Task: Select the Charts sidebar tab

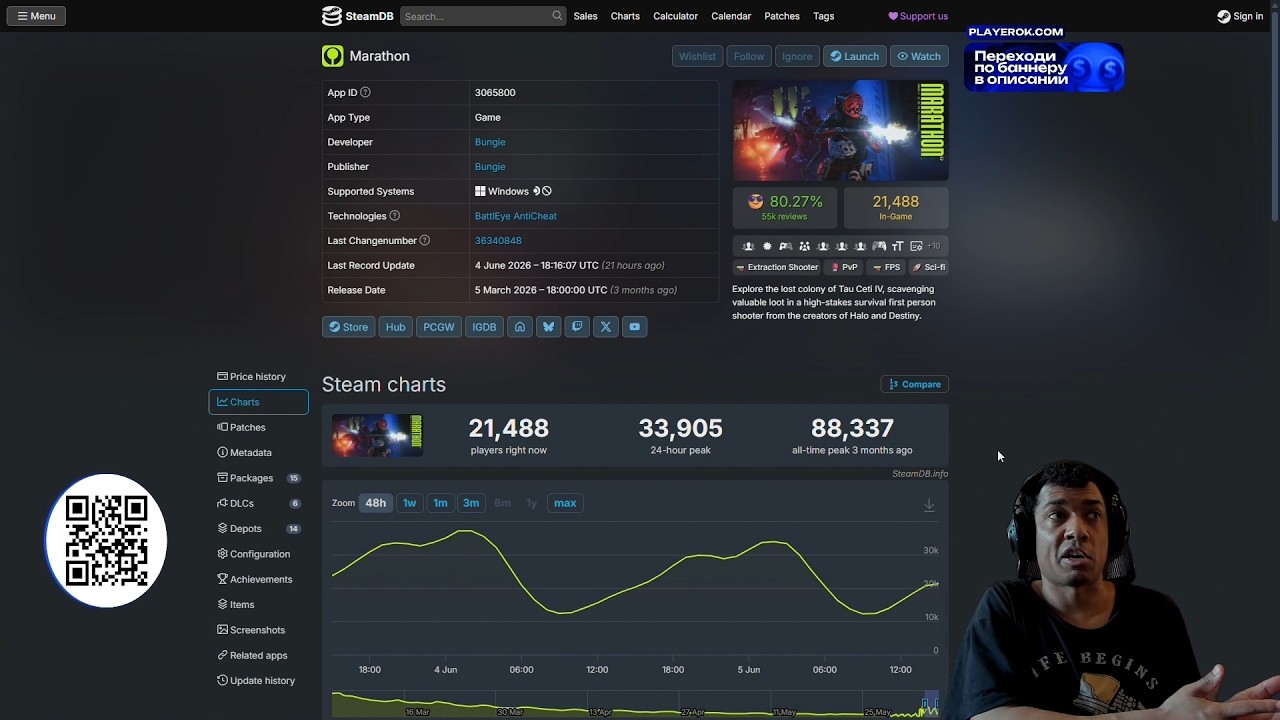Action: point(258,402)
